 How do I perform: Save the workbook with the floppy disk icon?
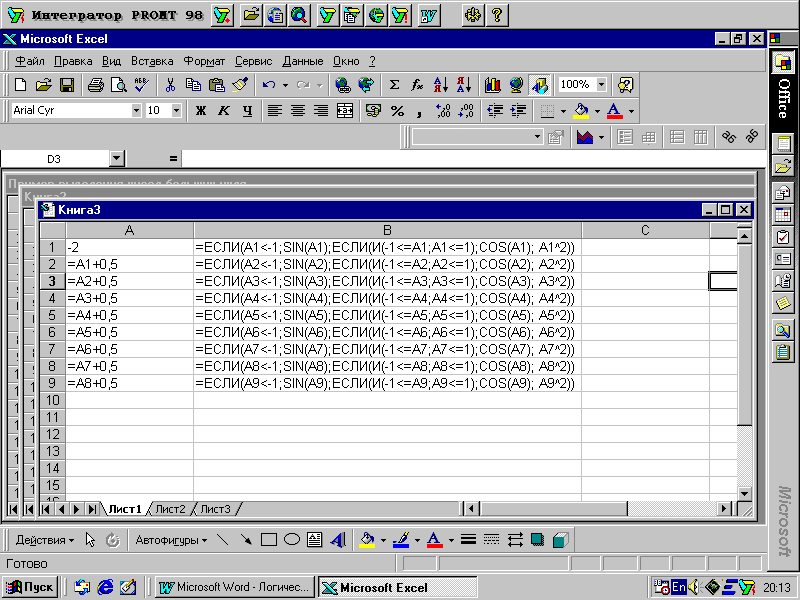point(67,85)
